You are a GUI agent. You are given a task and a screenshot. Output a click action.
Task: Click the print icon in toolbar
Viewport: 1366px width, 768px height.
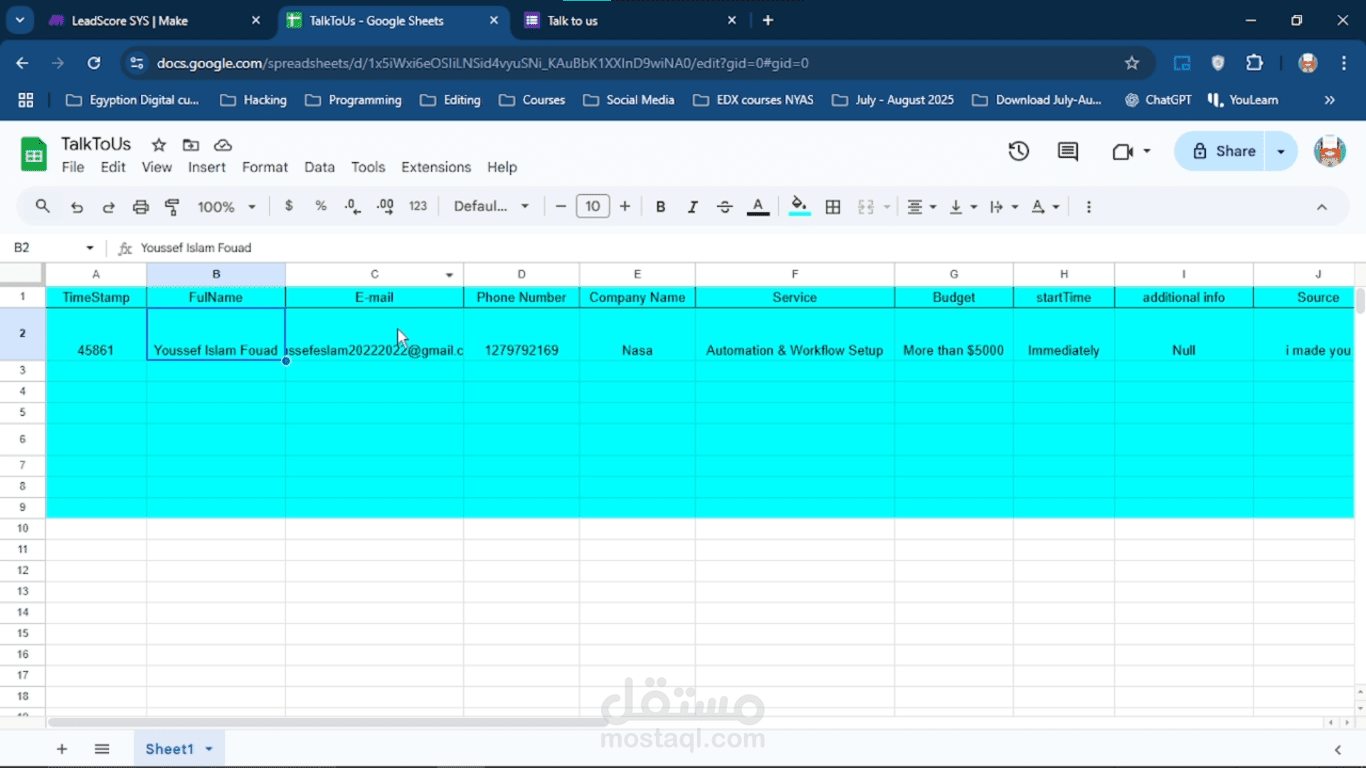point(141,207)
